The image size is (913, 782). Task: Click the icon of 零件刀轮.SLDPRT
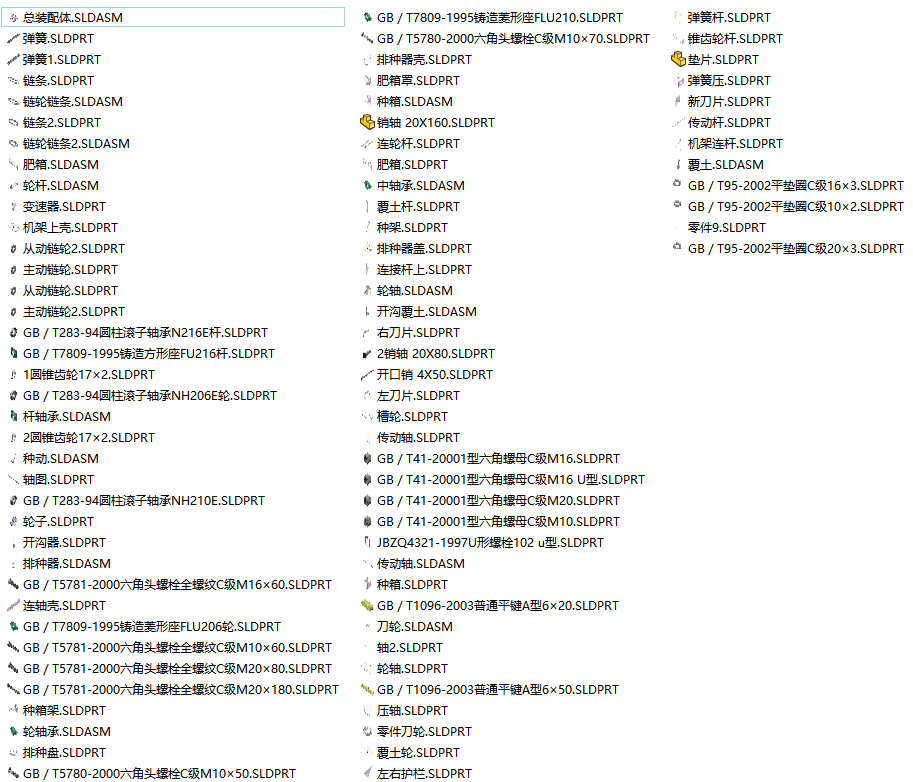click(x=367, y=731)
